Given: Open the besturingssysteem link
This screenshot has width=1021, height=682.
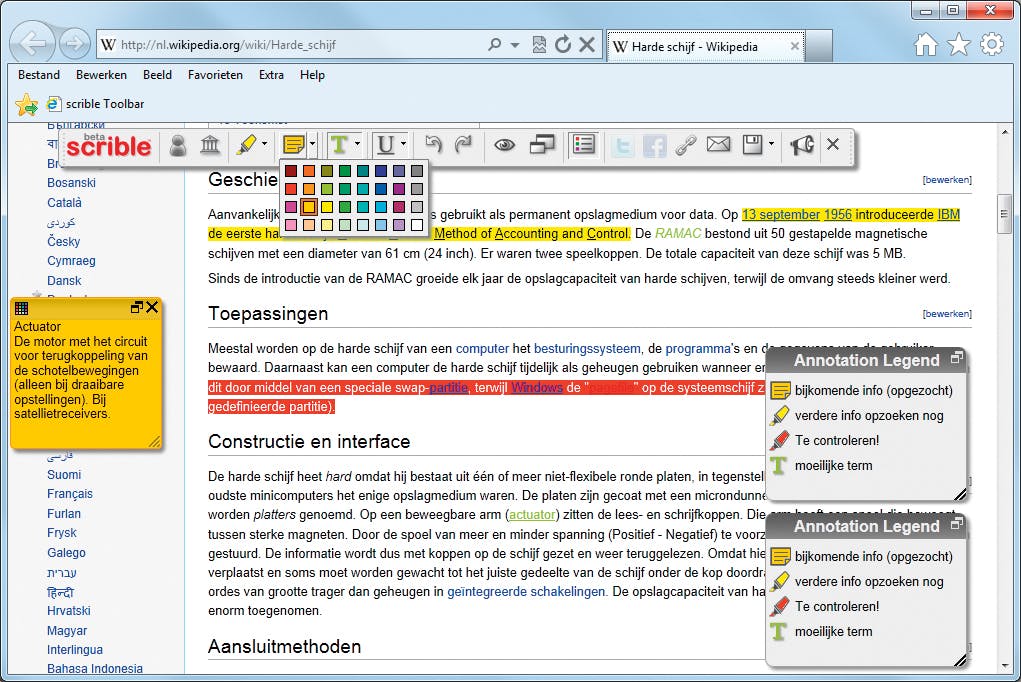Looking at the screenshot, I should 587,348.
